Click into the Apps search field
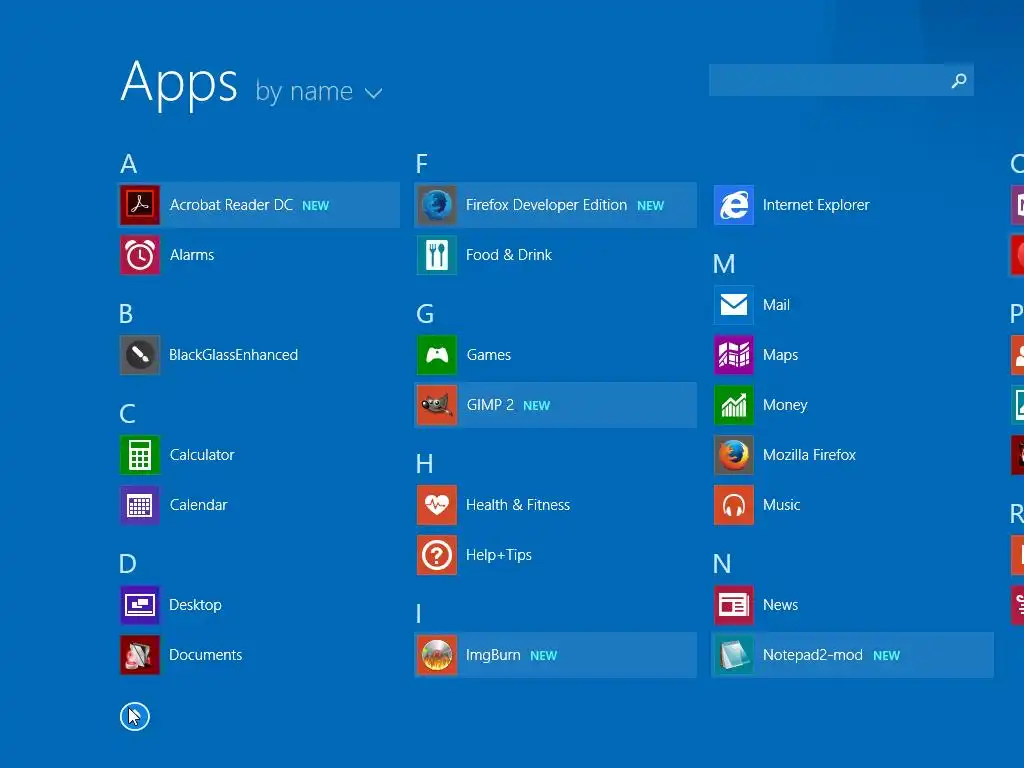The image size is (1024, 768). 841,80
